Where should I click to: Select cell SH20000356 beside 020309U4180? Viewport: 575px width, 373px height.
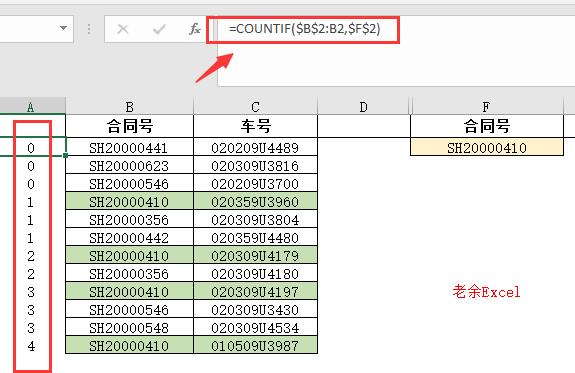[x=129, y=274]
